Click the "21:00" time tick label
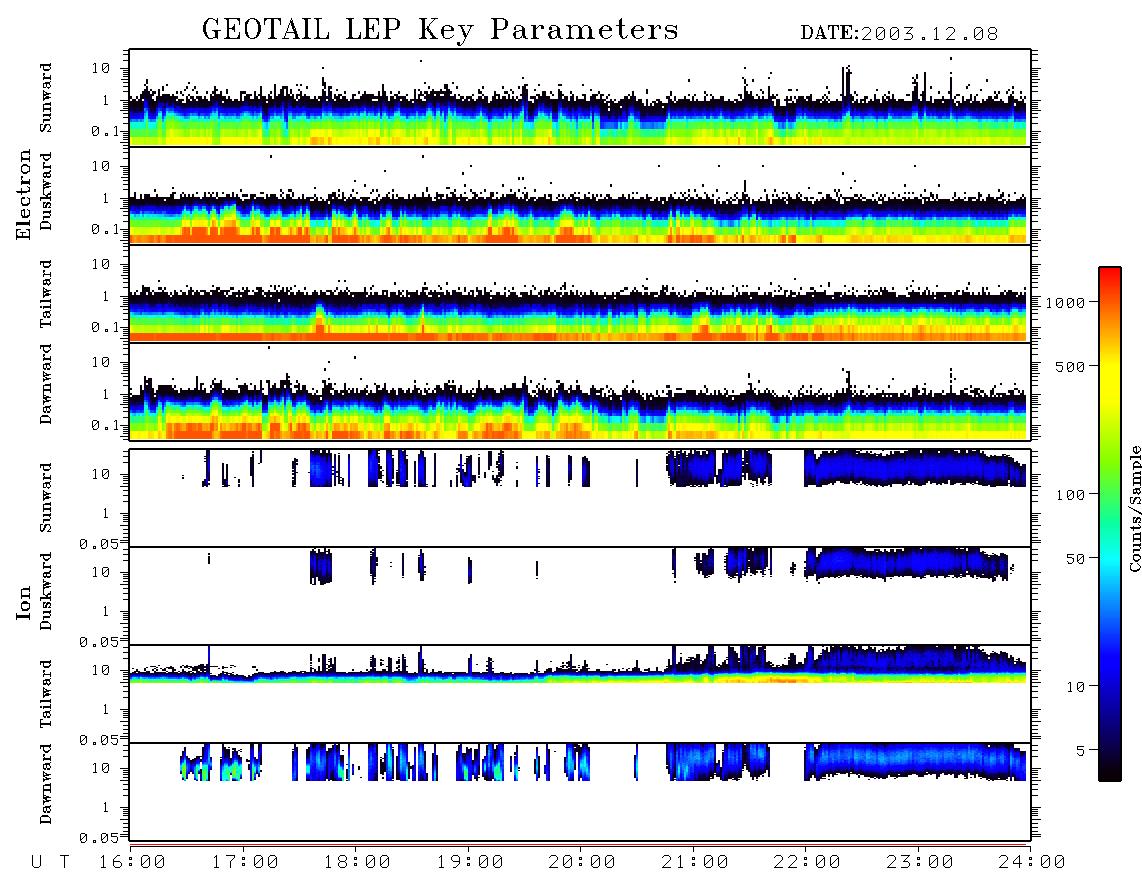1142x880 pixels. point(696,862)
